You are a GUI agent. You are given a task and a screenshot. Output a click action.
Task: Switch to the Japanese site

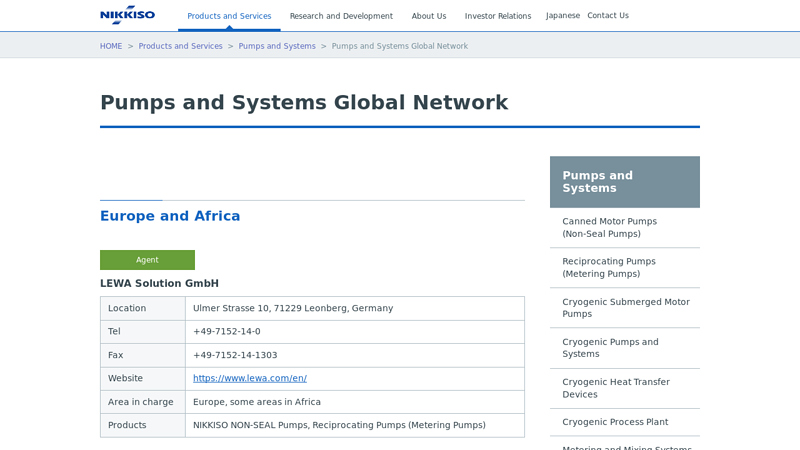pyautogui.click(x=563, y=15)
